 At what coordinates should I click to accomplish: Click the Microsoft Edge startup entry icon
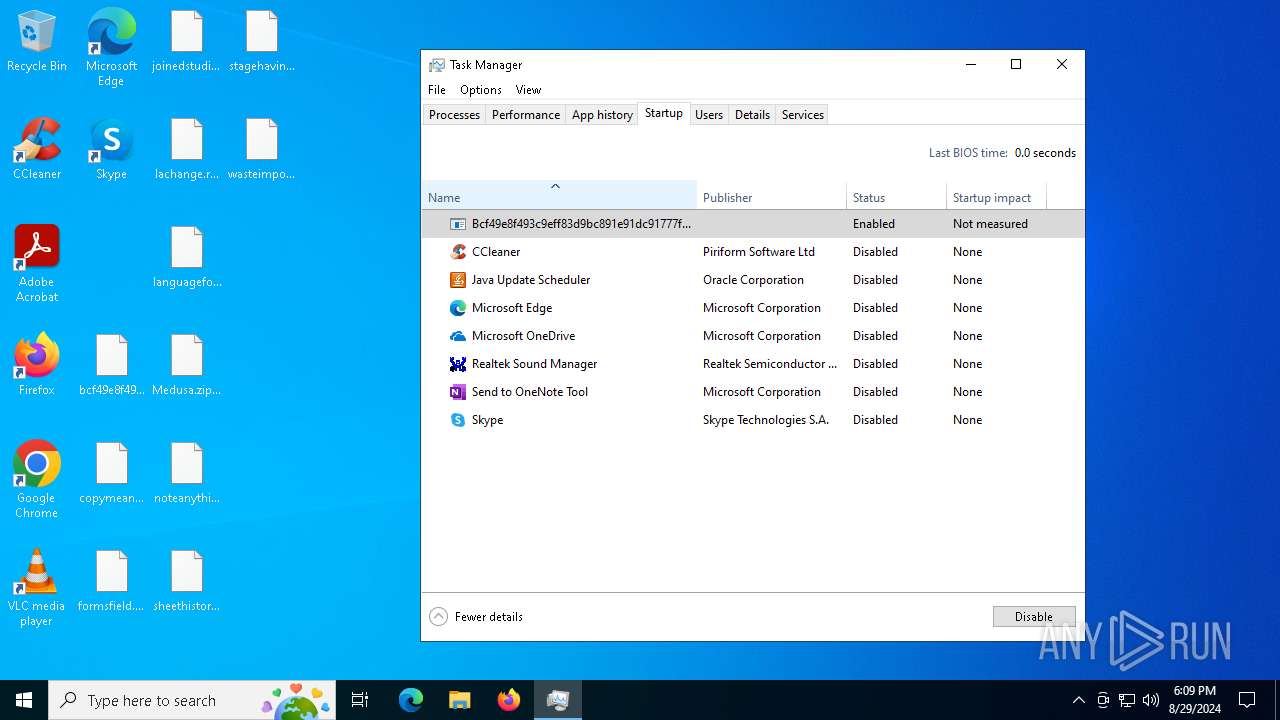point(458,308)
